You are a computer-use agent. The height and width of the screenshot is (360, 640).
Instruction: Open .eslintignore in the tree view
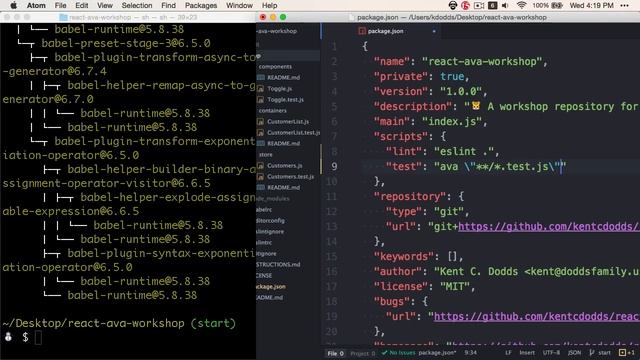[x=270, y=232]
